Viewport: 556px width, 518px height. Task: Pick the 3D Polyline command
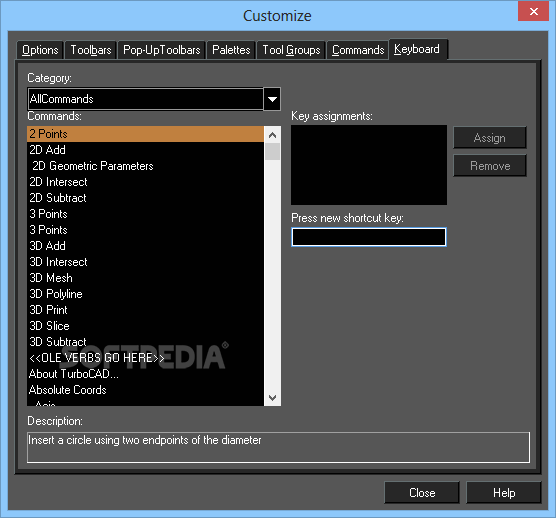click(145, 294)
